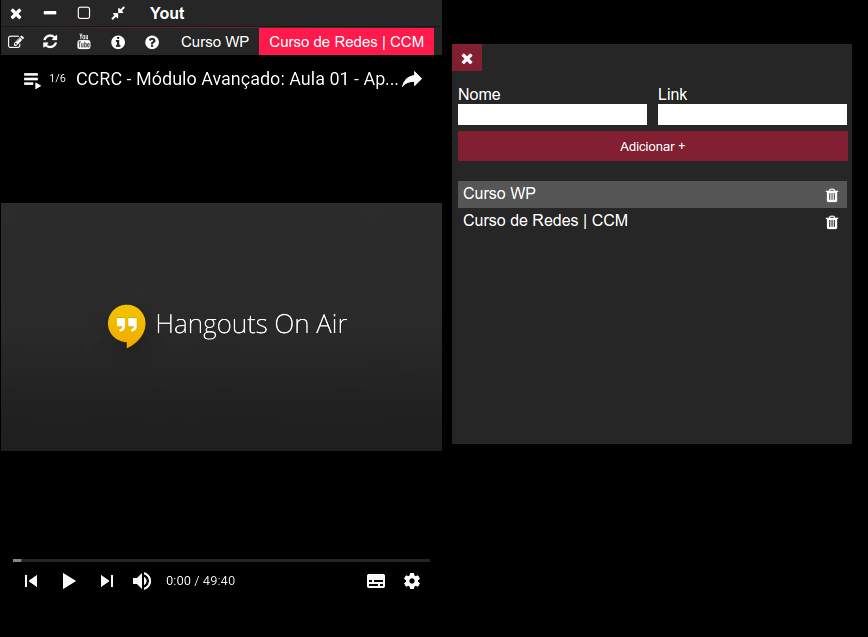Select Curso WP list entry

pos(652,194)
